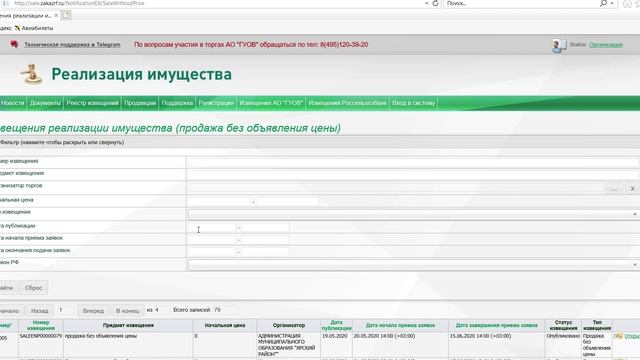Viewport: 640px width, 360px height.
Task: Focus the Дата публикации end field
Action: [265, 227]
